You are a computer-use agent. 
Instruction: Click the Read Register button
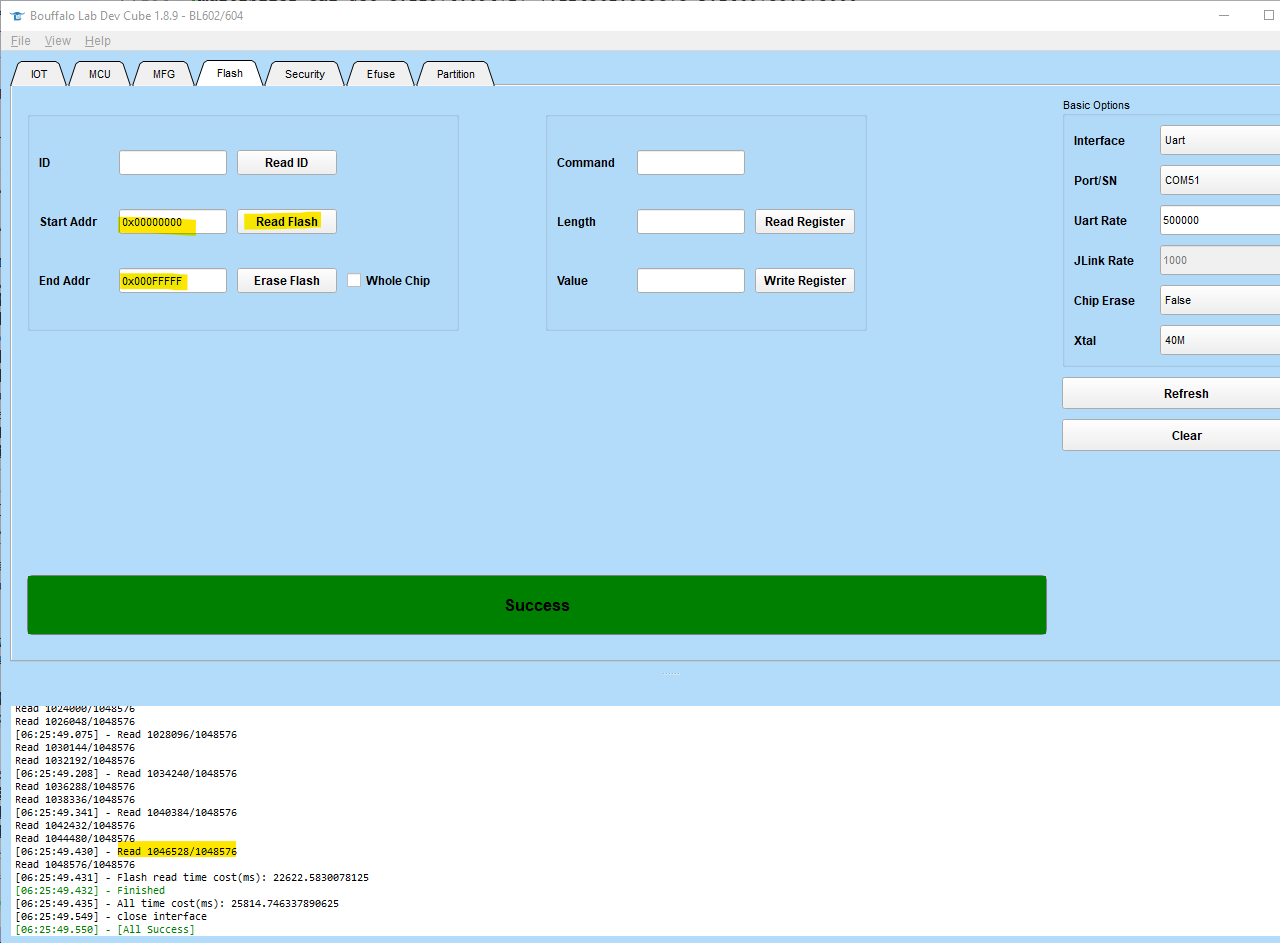pyautogui.click(x=805, y=222)
